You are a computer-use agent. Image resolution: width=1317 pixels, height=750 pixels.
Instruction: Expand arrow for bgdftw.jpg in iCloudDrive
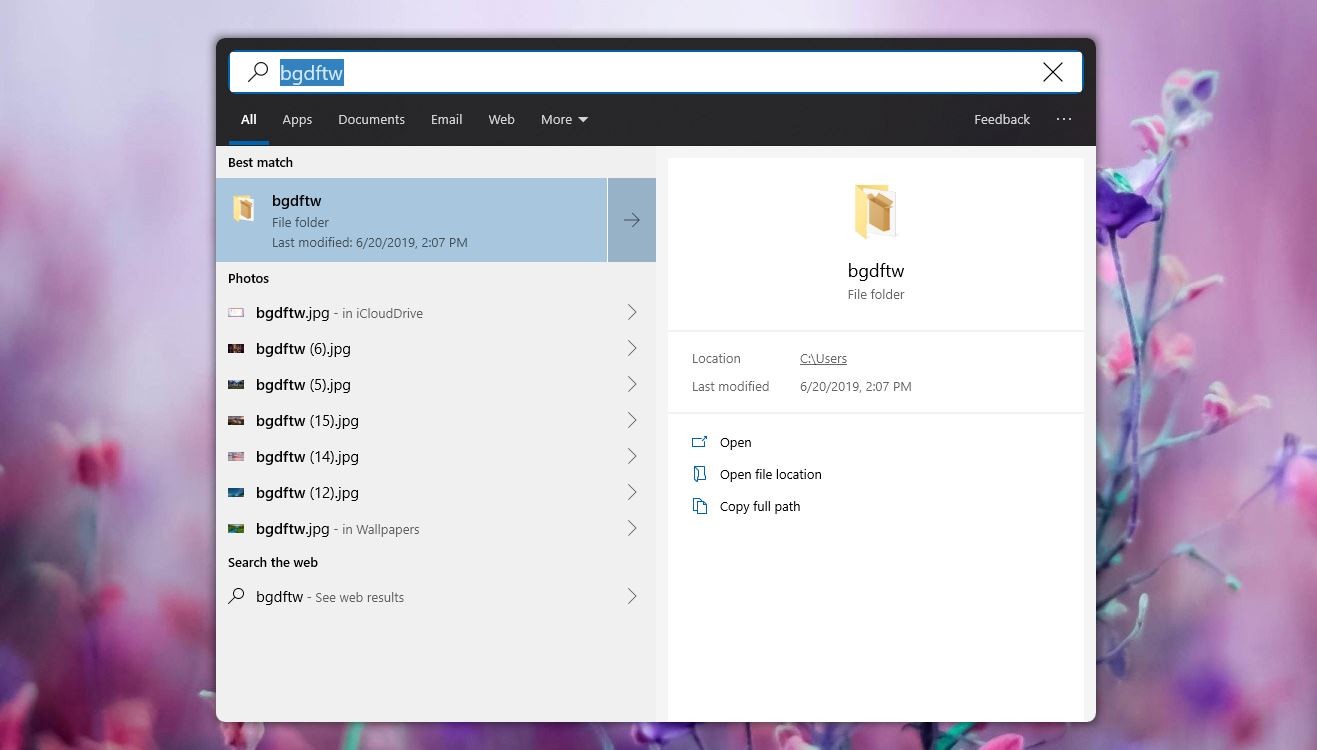(x=632, y=313)
